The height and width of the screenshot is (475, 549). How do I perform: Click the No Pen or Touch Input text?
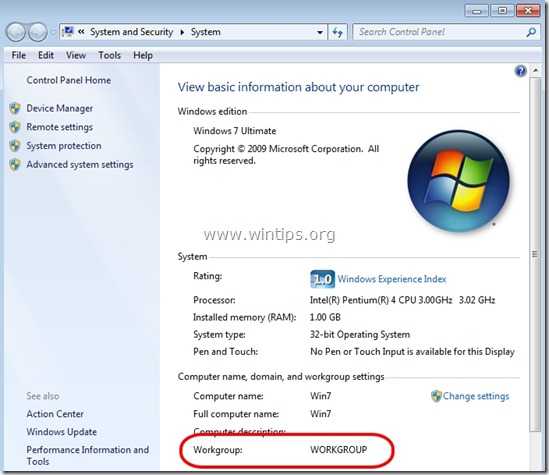(x=412, y=351)
